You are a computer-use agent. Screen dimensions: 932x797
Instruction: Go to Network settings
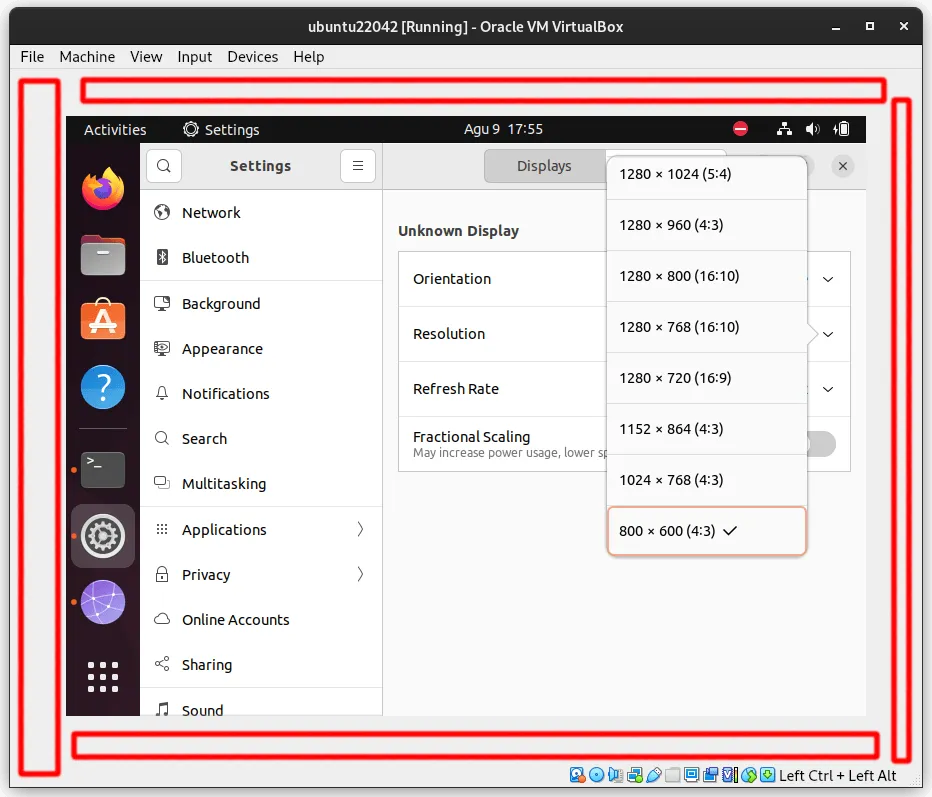(x=261, y=213)
